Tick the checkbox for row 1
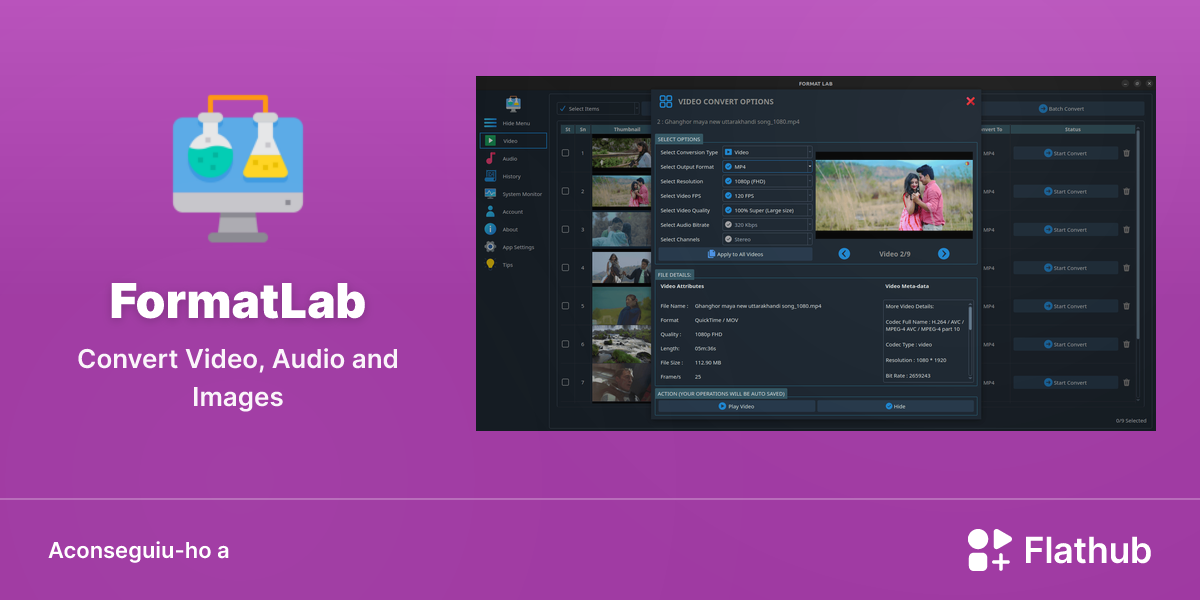The height and width of the screenshot is (600, 1200). [566, 153]
